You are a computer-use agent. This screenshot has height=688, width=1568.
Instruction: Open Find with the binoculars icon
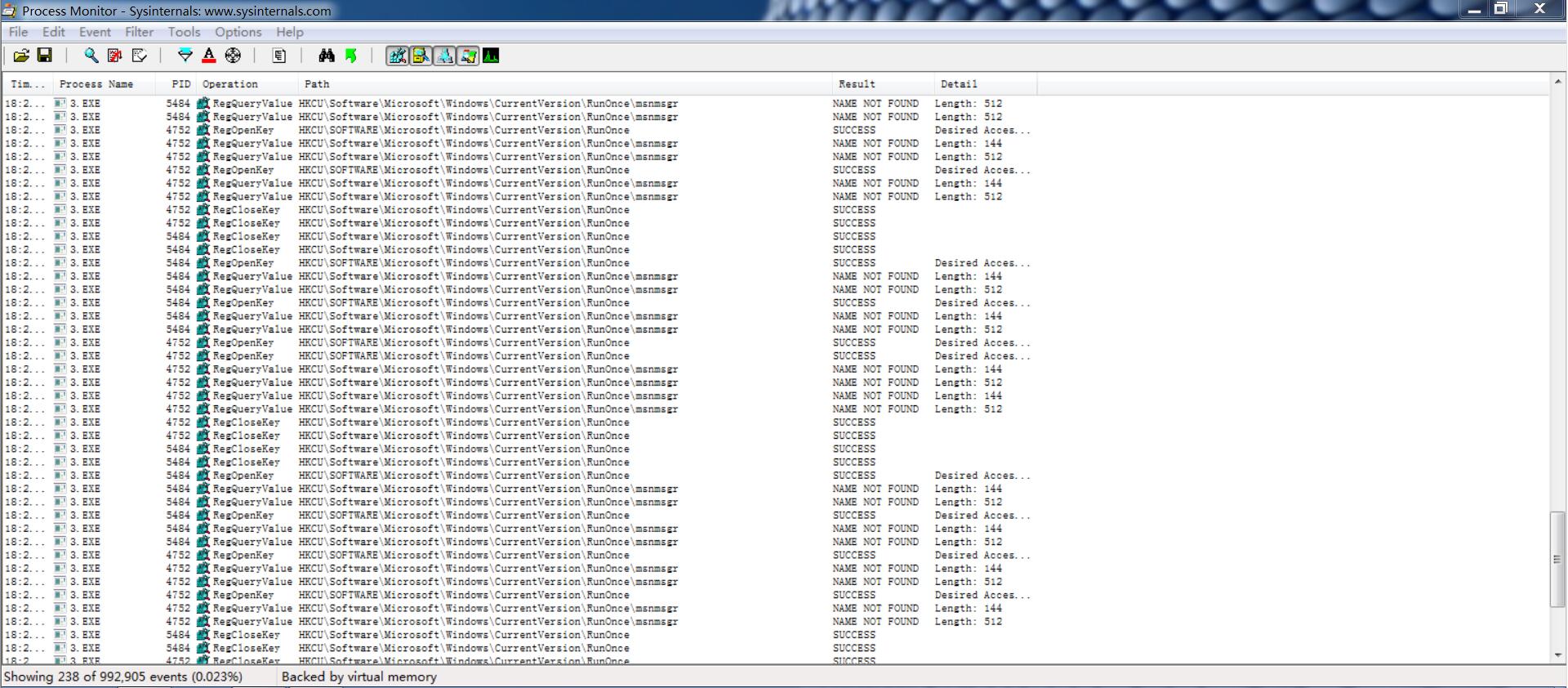[x=327, y=56]
